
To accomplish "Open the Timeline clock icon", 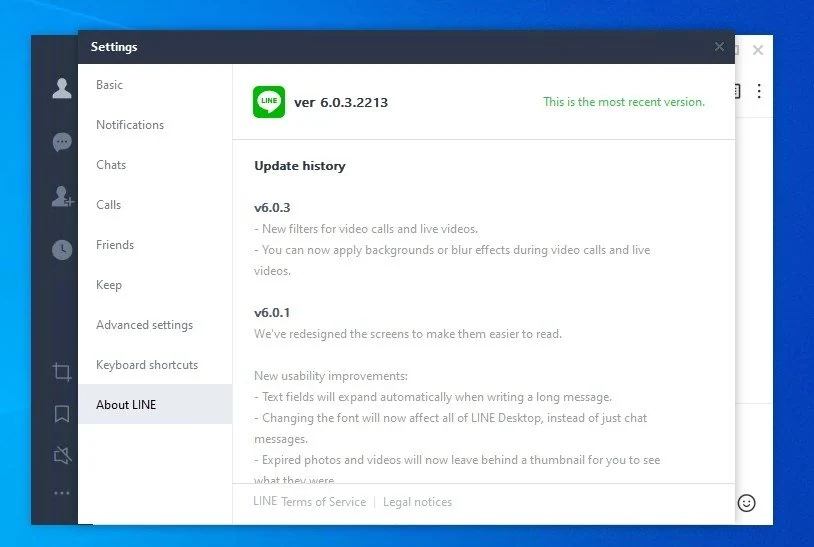I will [x=62, y=250].
